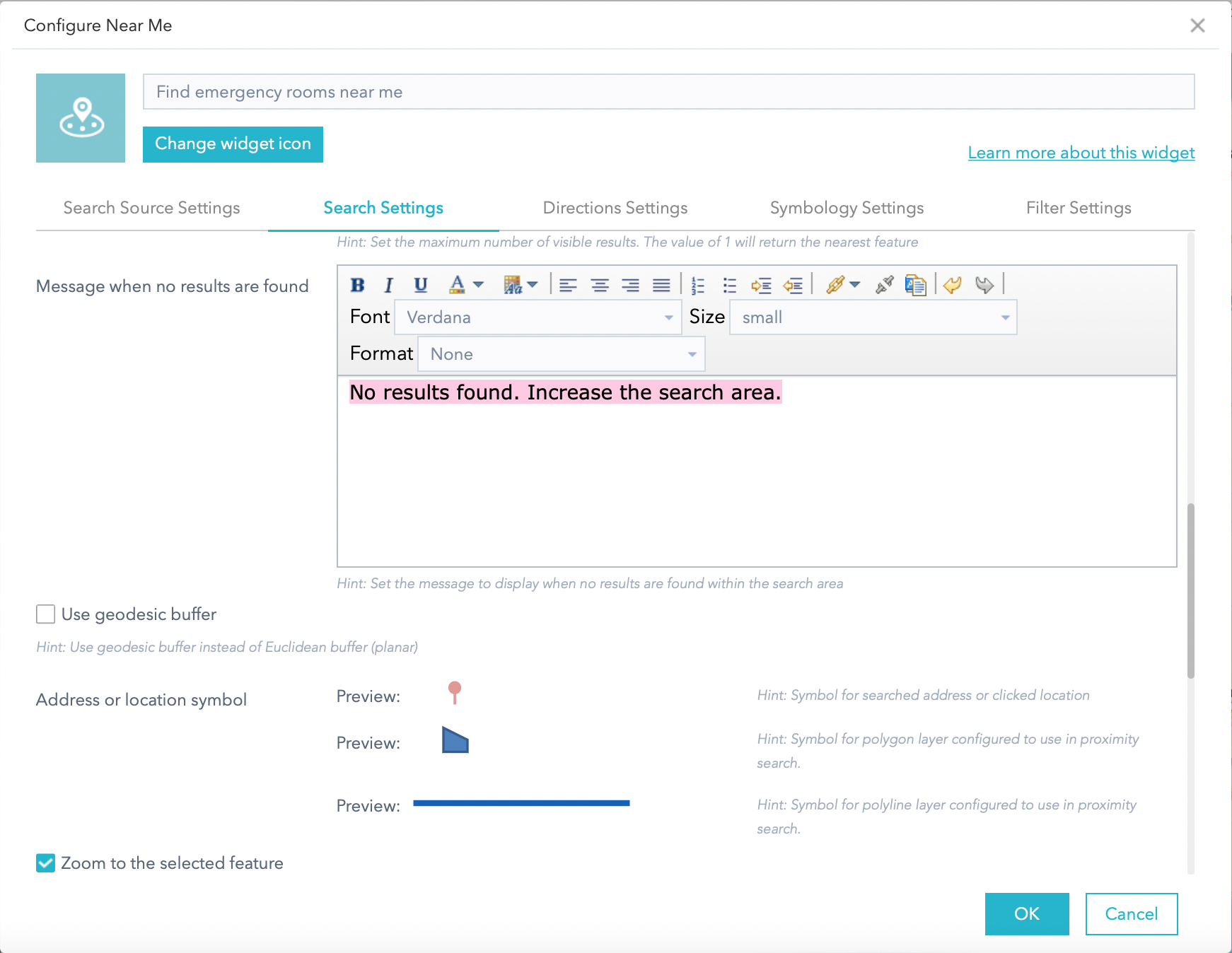Click the blue polygon symbol preview

(455, 740)
